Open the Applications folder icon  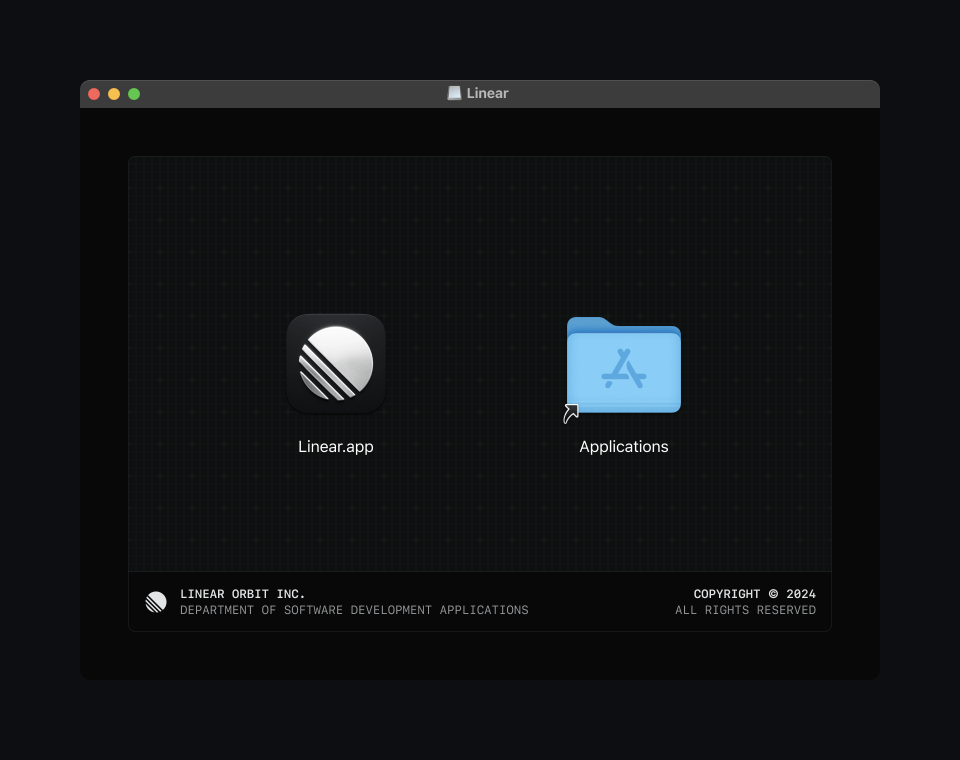(x=624, y=366)
